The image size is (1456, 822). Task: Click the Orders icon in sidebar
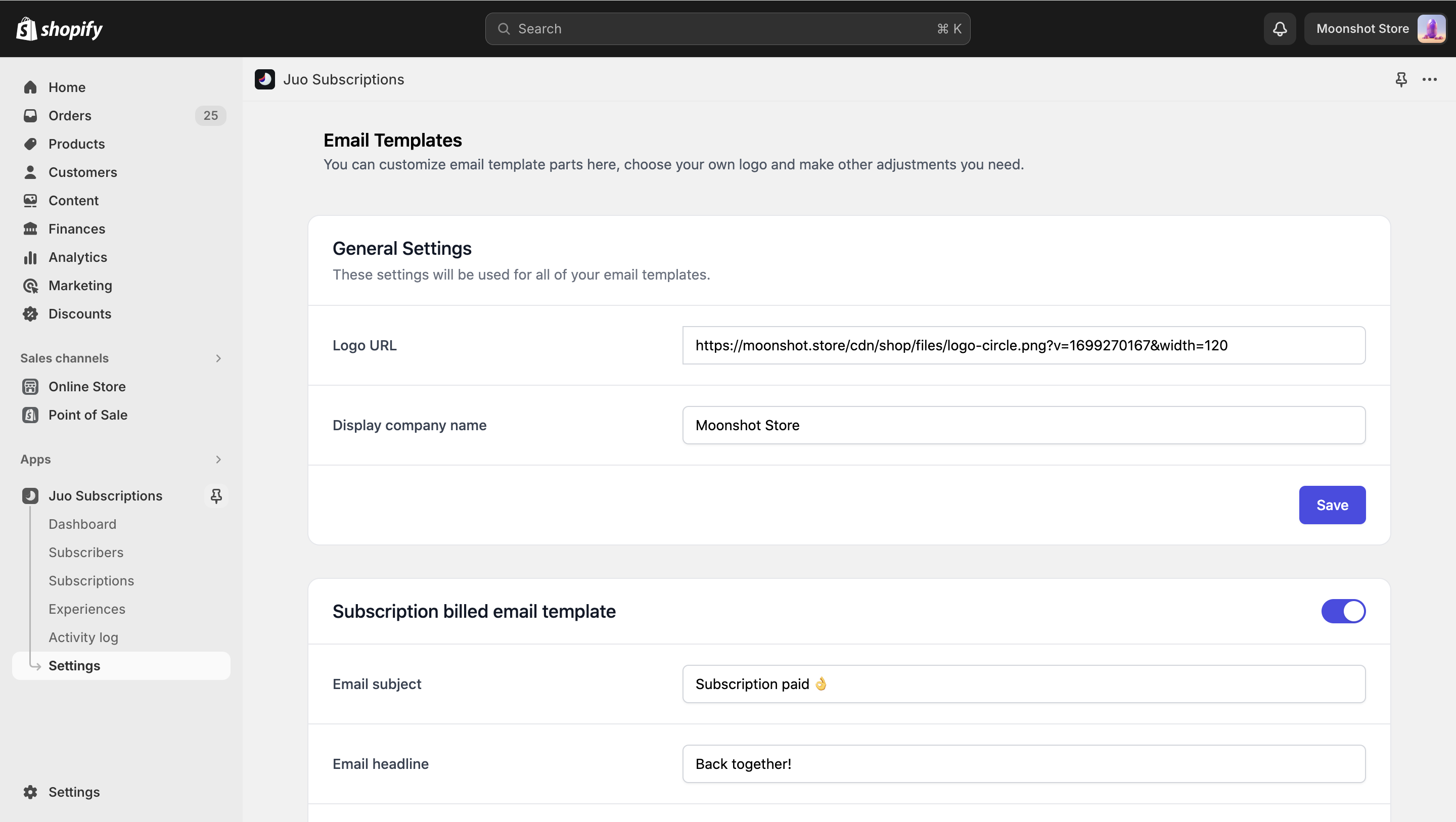[30, 115]
